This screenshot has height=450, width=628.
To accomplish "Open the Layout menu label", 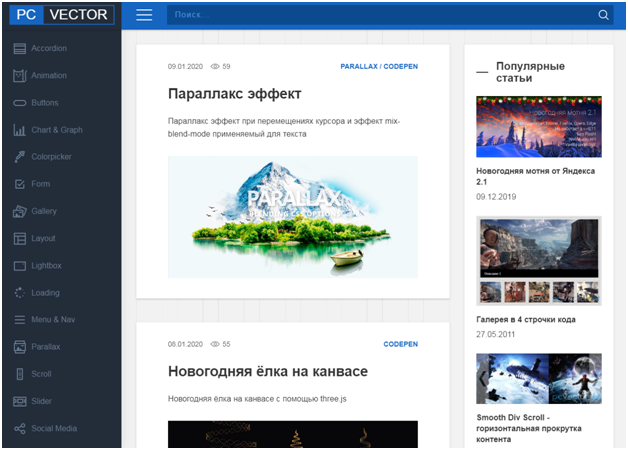I will 43,239.
